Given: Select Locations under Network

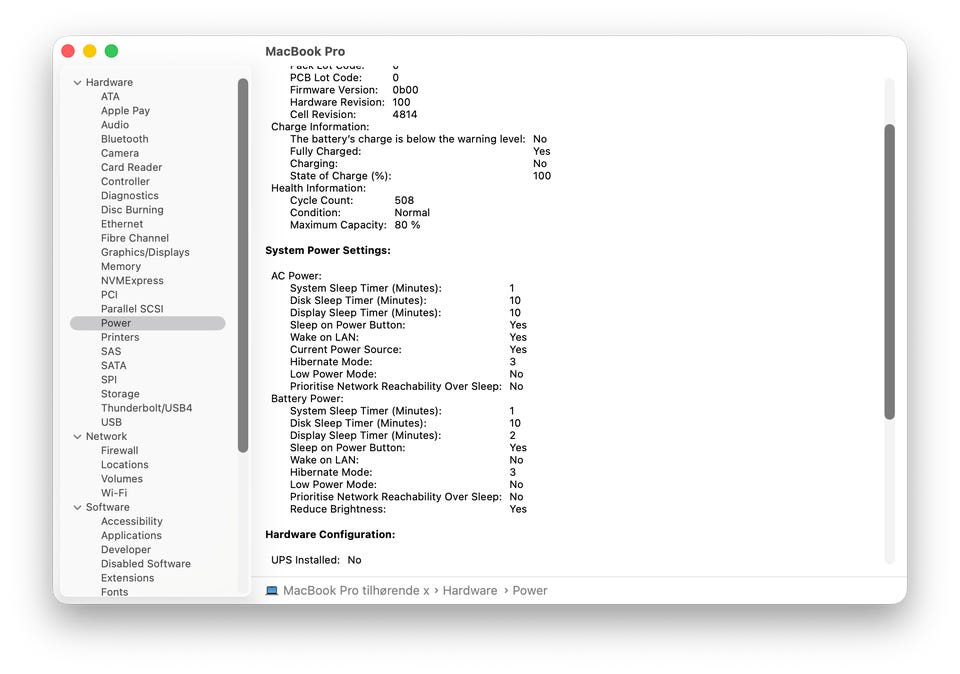Looking at the screenshot, I should [125, 465].
